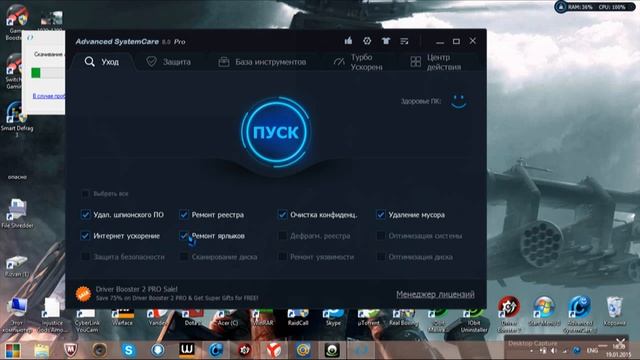The width and height of the screenshot is (640, 360).
Task: Open the W application on the taskbar
Action: (187, 350)
